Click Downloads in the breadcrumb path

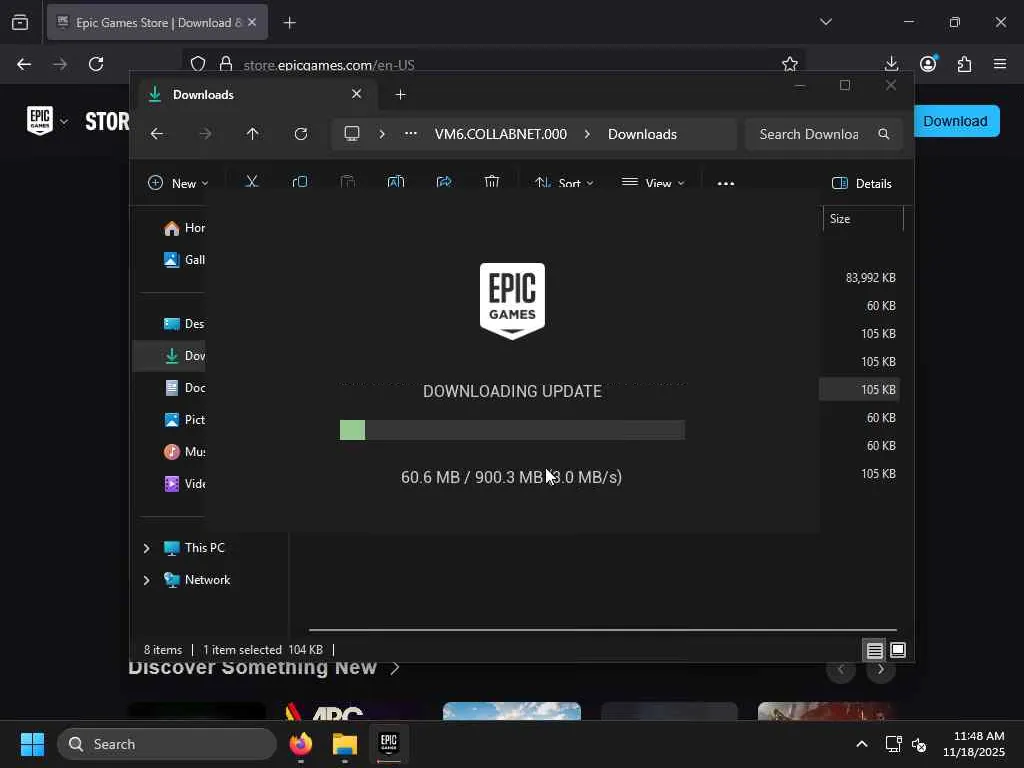coord(642,134)
